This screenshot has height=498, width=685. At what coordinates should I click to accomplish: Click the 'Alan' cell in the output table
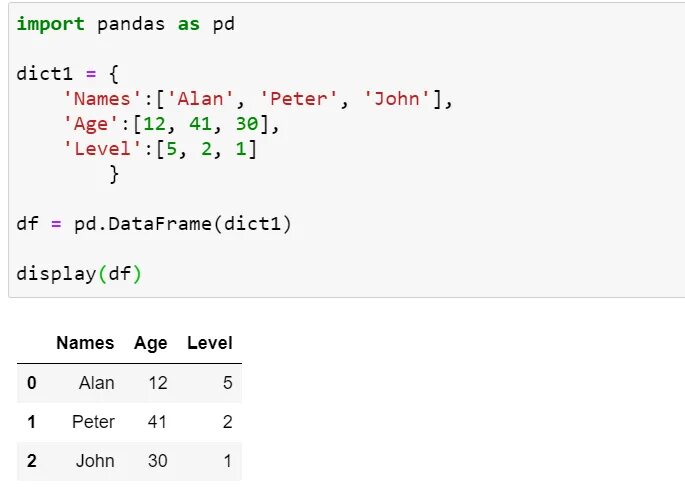[x=96, y=383]
